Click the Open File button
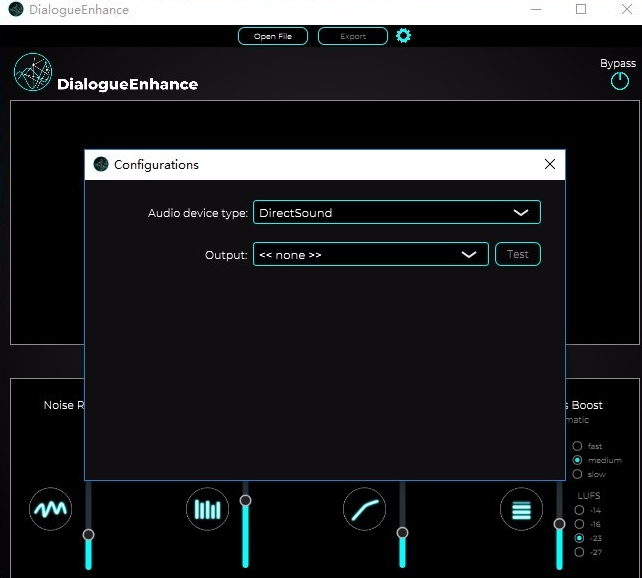The height and width of the screenshot is (578, 642). [273, 36]
